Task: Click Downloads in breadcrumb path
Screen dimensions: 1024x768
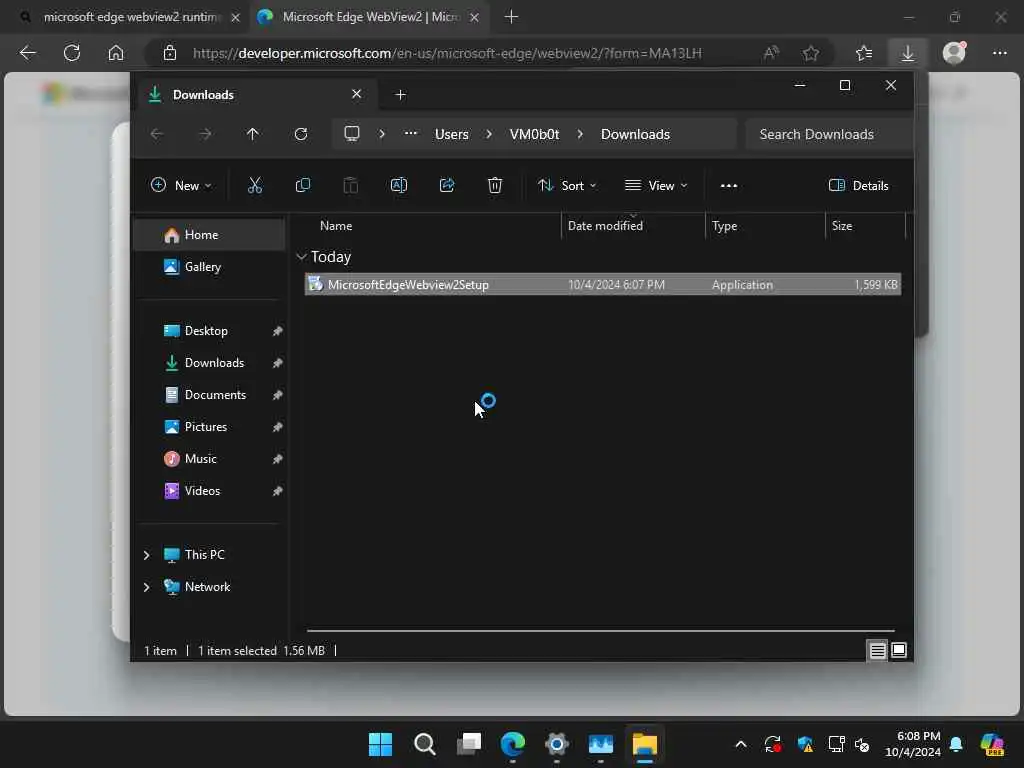Action: pos(635,134)
